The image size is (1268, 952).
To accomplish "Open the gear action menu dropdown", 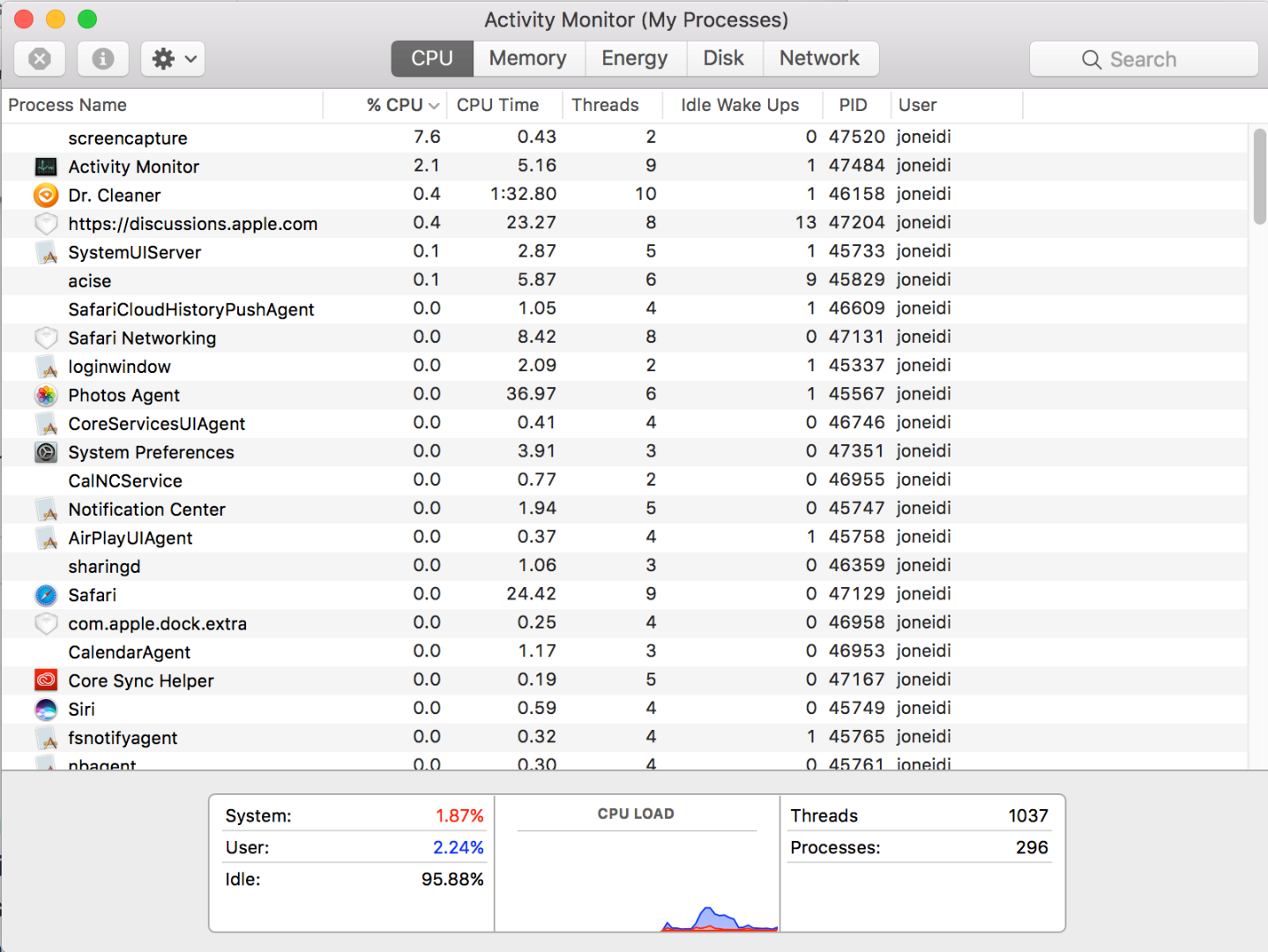I will (172, 58).
